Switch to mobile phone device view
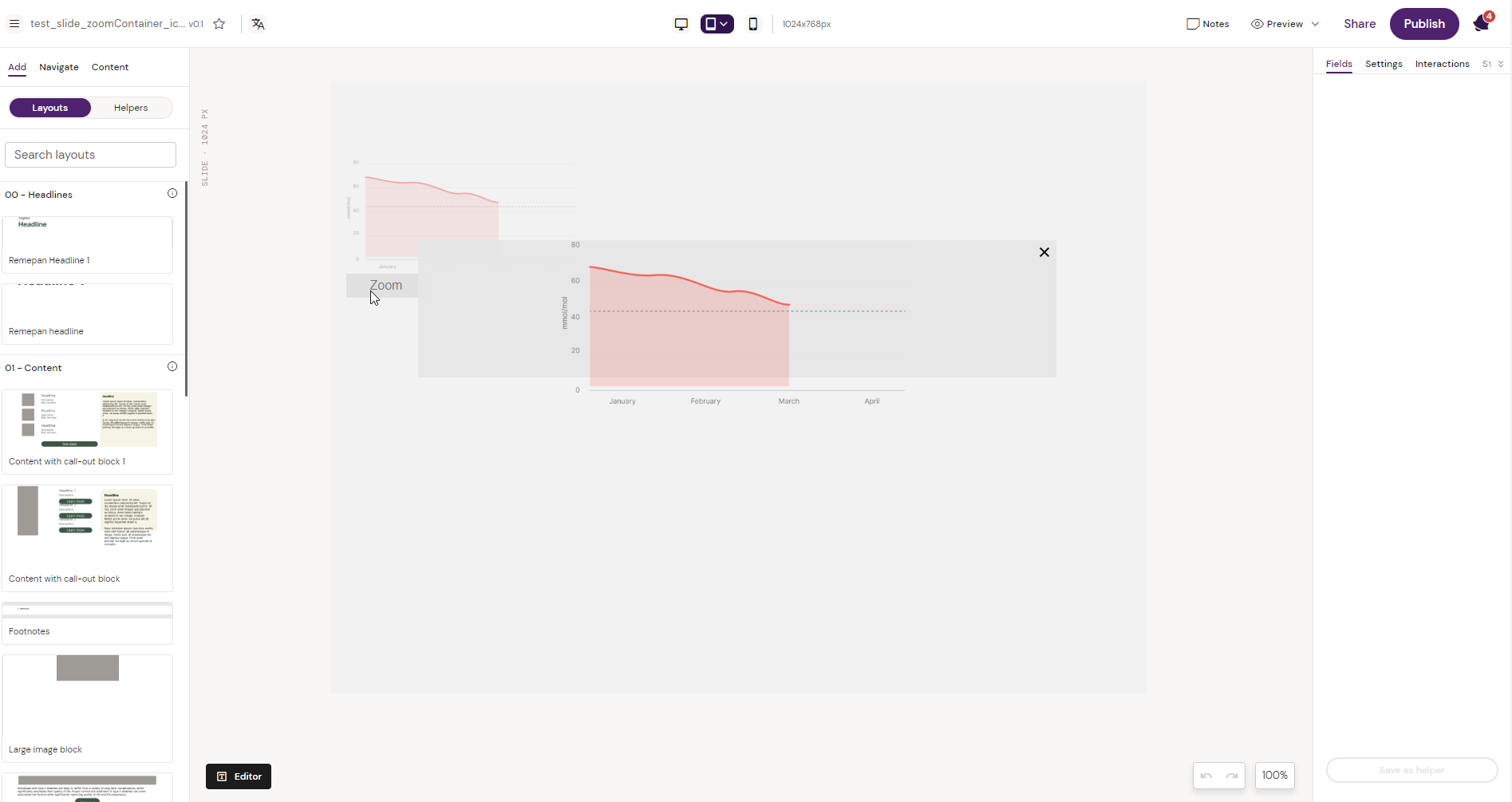The height and width of the screenshot is (802, 1512). click(x=752, y=24)
